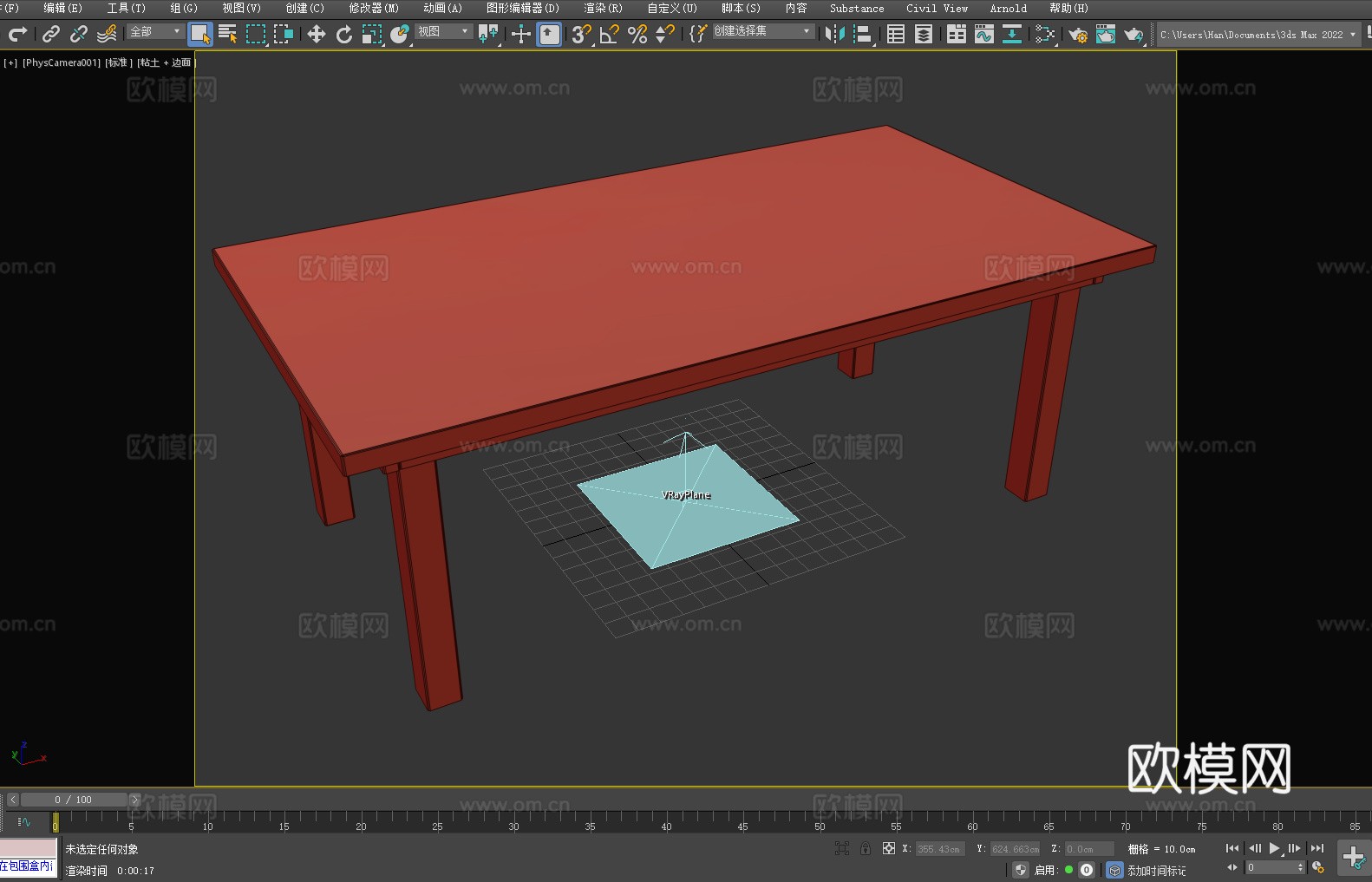This screenshot has height=882, width=1372.
Task: Click Isolate Selection toggle icon
Action: pyautogui.click(x=841, y=848)
